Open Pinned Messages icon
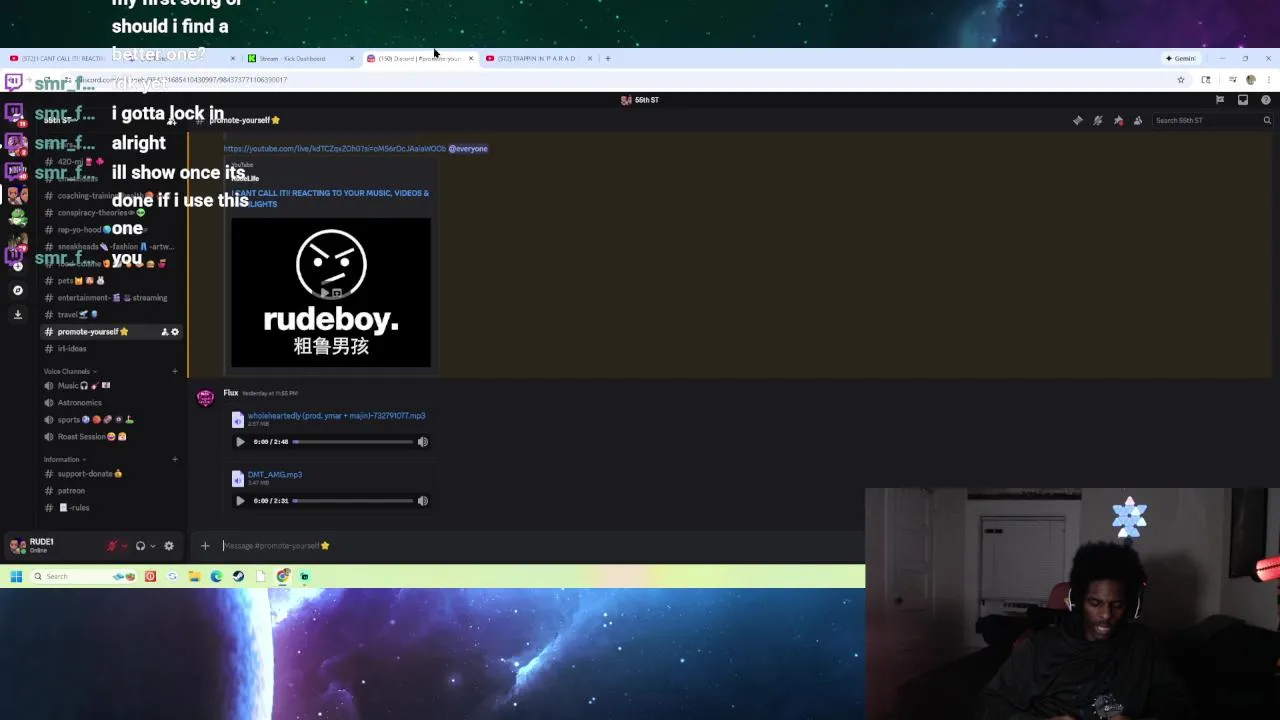The height and width of the screenshot is (720, 1280). pos(1118,120)
